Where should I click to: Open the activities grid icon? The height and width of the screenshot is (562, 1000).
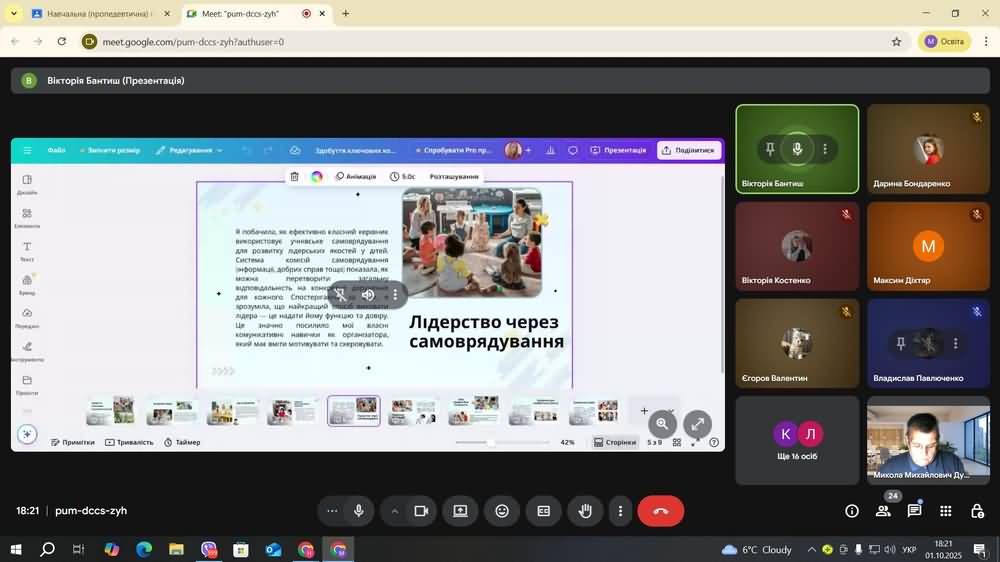[945, 511]
